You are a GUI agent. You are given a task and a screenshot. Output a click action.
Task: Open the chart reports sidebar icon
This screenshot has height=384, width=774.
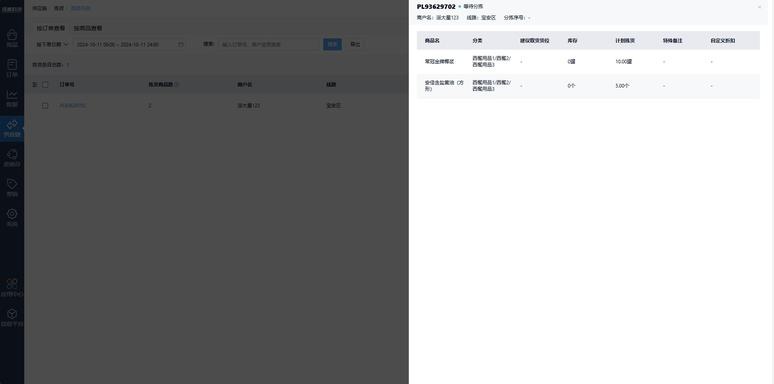coord(12,95)
